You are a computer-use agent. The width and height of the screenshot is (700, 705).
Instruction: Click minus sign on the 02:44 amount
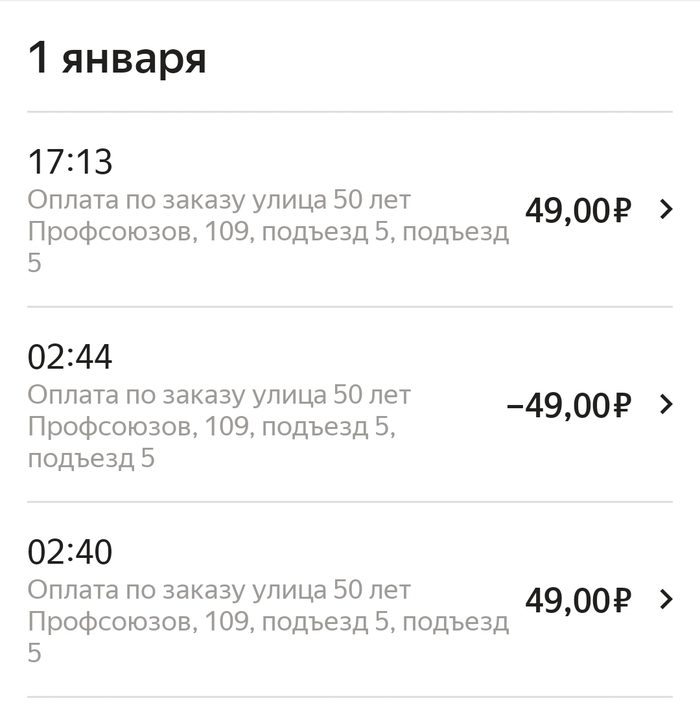pyautogui.click(x=515, y=407)
